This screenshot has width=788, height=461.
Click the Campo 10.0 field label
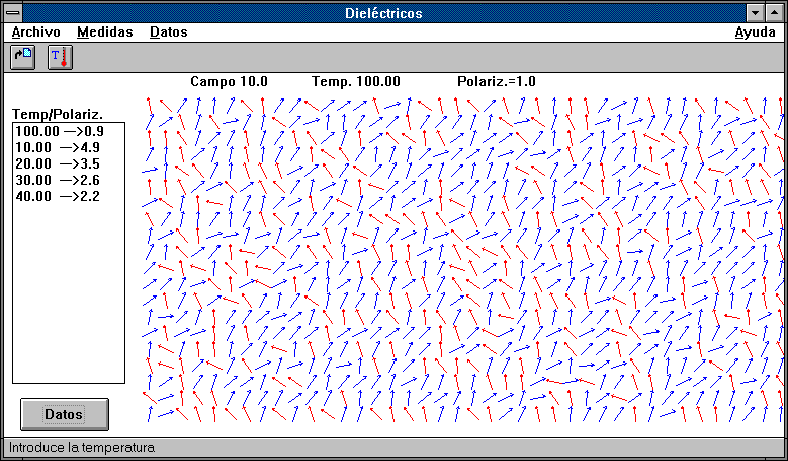pyautogui.click(x=229, y=81)
